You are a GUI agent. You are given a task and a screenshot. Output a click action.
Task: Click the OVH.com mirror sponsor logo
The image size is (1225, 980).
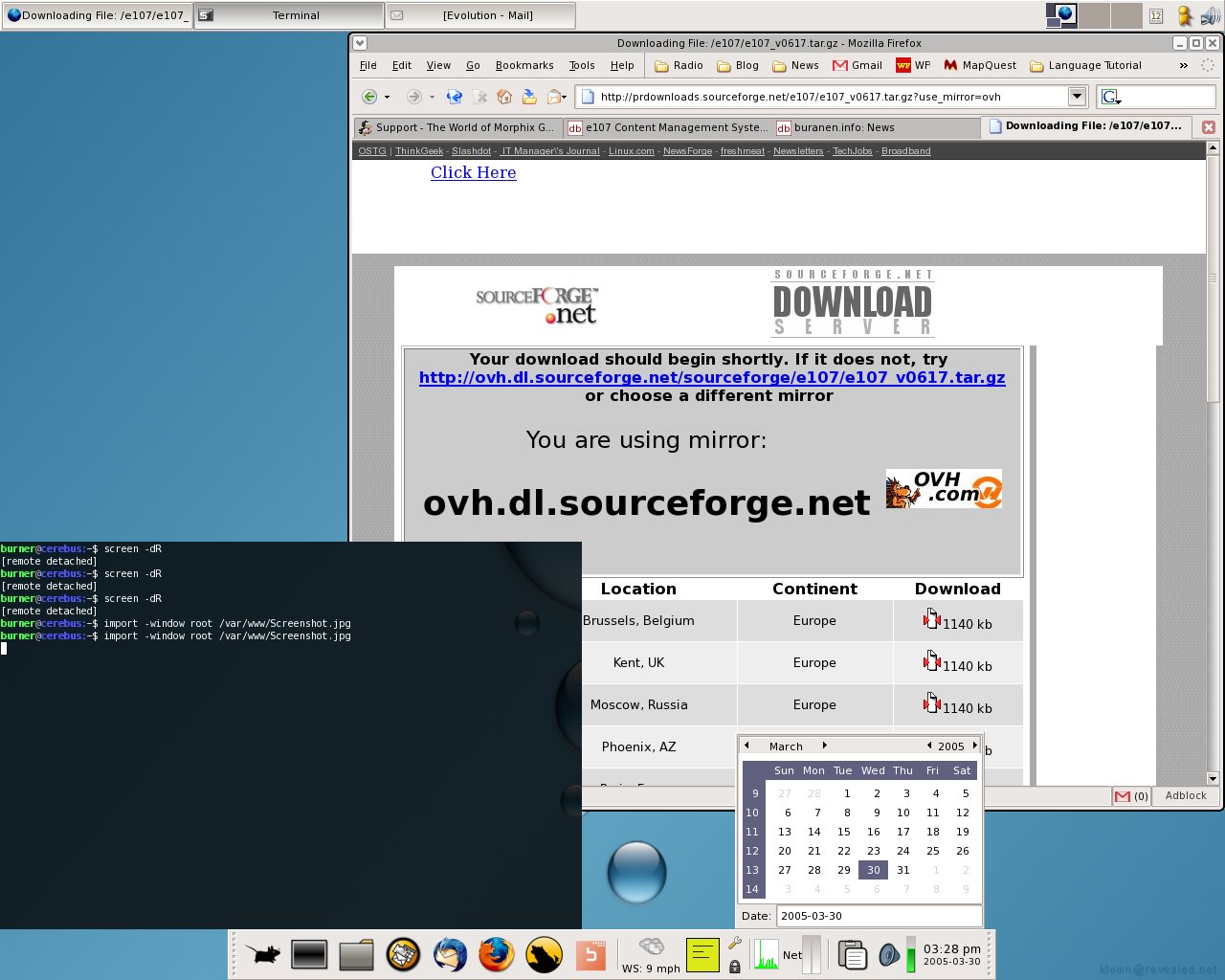click(x=944, y=489)
